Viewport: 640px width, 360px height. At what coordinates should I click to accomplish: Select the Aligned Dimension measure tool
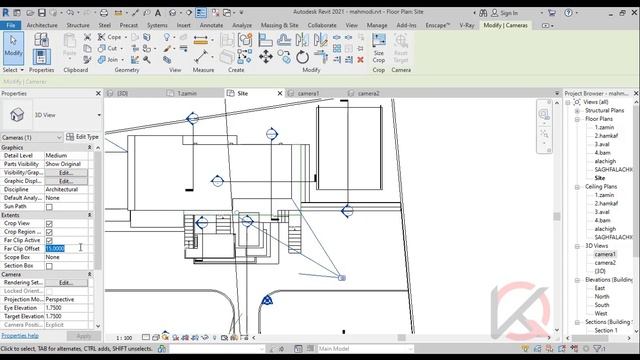tap(200, 40)
